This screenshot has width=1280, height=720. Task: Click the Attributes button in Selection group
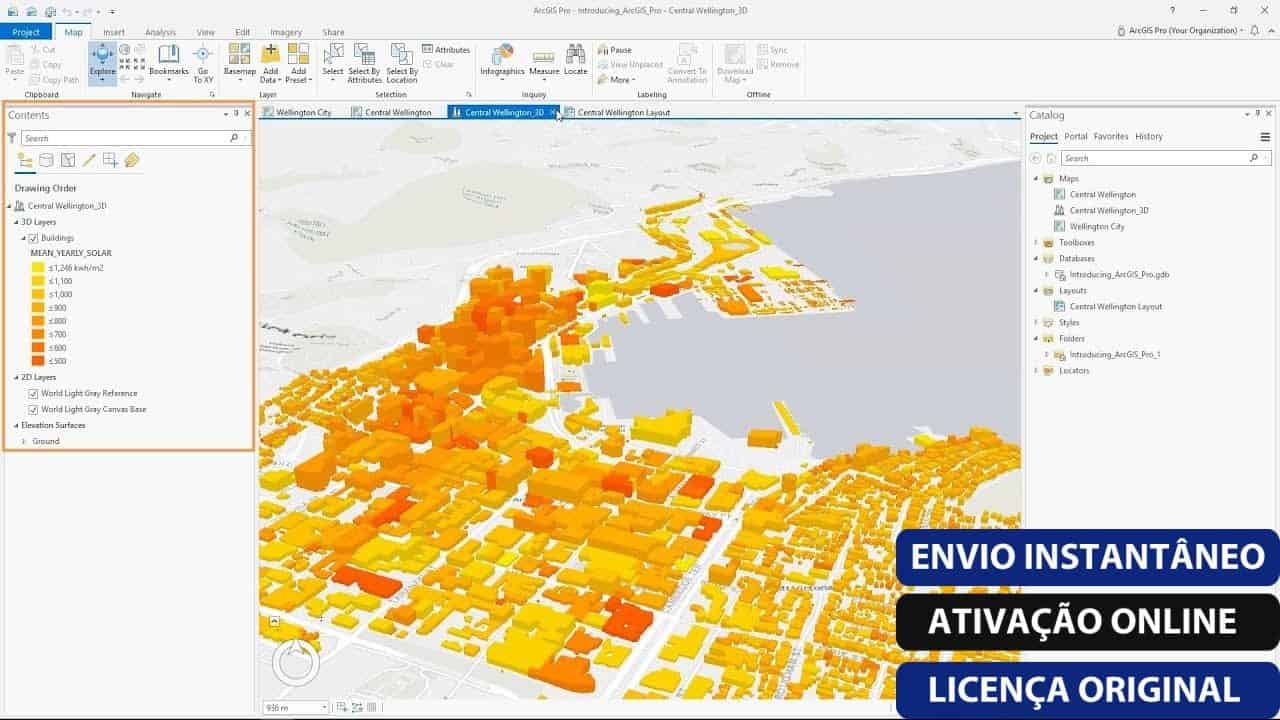coord(446,50)
